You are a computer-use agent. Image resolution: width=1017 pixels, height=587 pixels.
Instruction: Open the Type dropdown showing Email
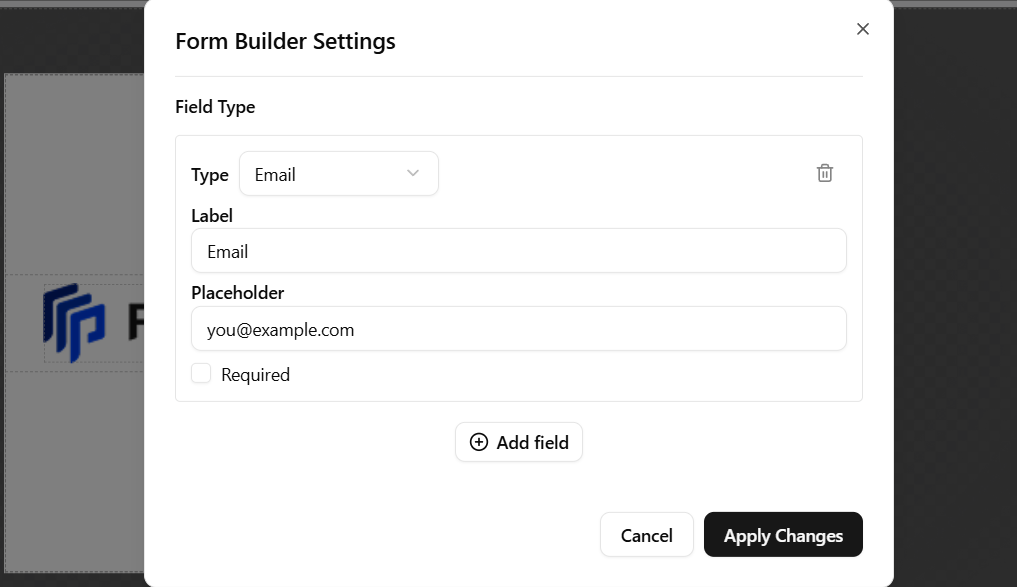click(339, 174)
